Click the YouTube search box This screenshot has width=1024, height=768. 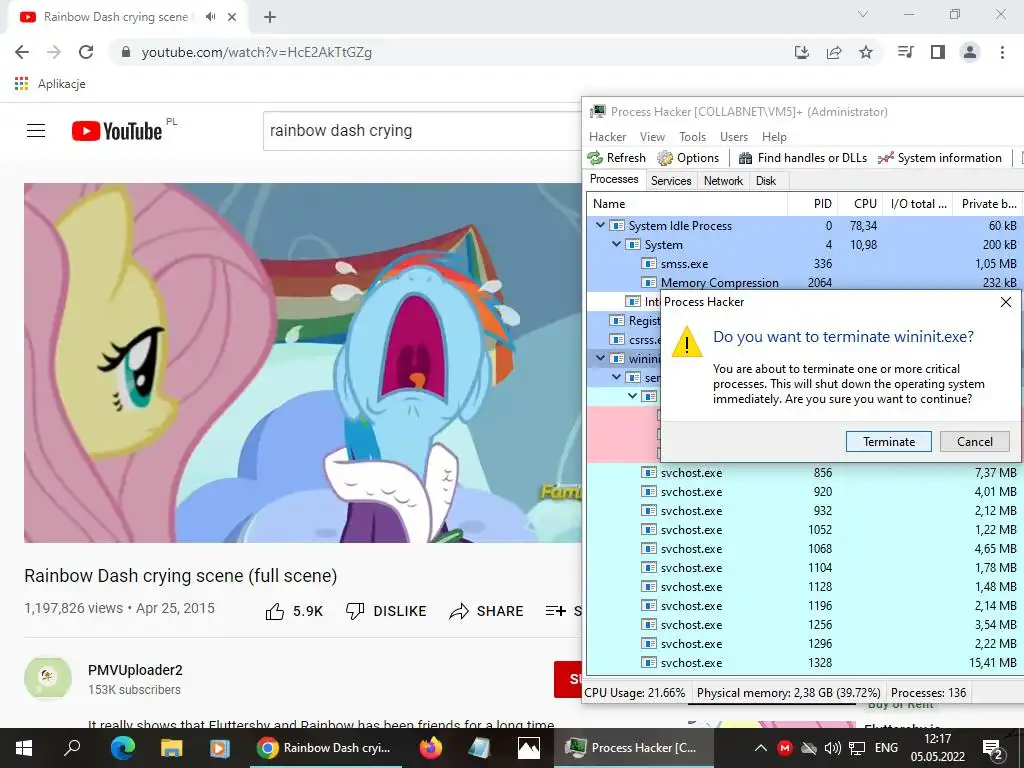tap(422, 131)
